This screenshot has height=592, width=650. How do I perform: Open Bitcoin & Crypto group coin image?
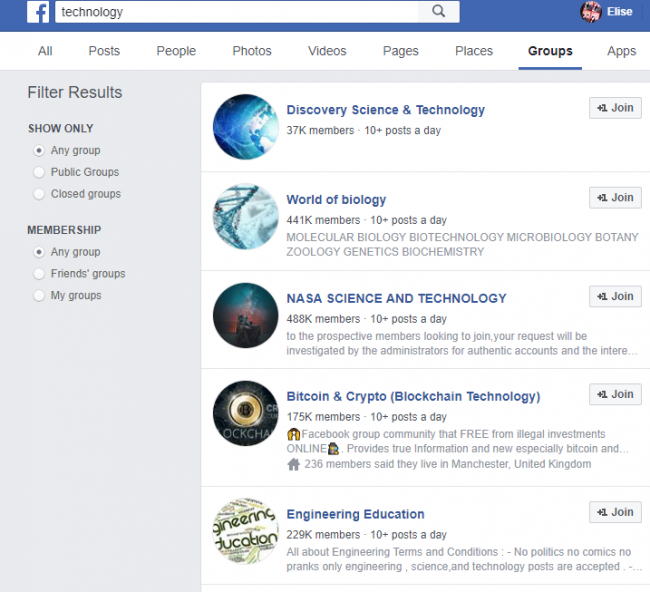pyautogui.click(x=245, y=413)
